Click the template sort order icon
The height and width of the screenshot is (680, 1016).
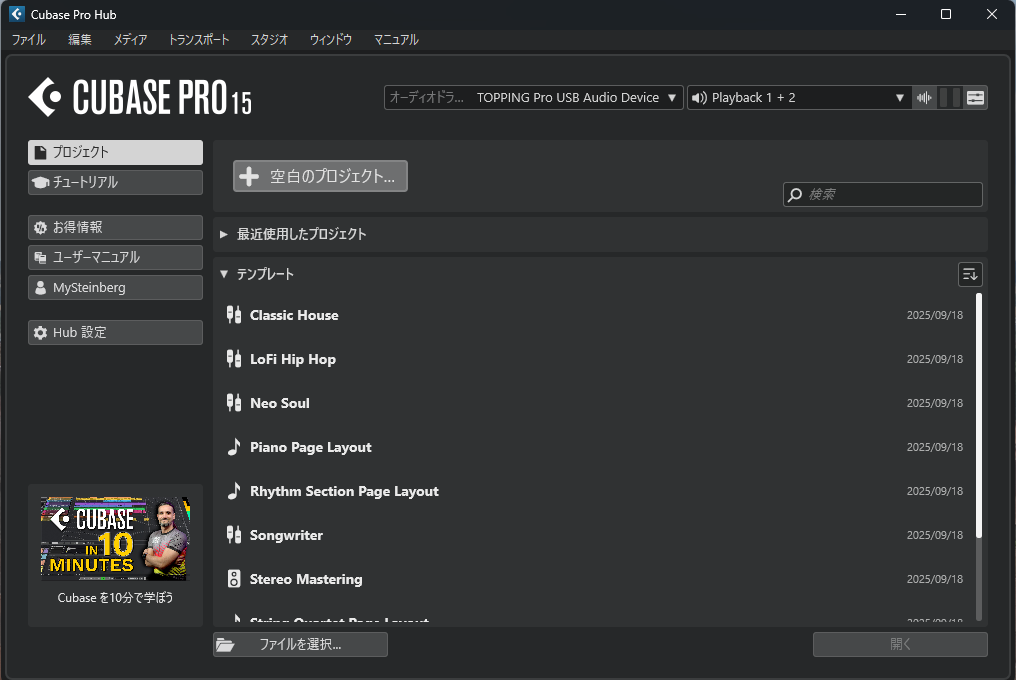pyautogui.click(x=969, y=274)
